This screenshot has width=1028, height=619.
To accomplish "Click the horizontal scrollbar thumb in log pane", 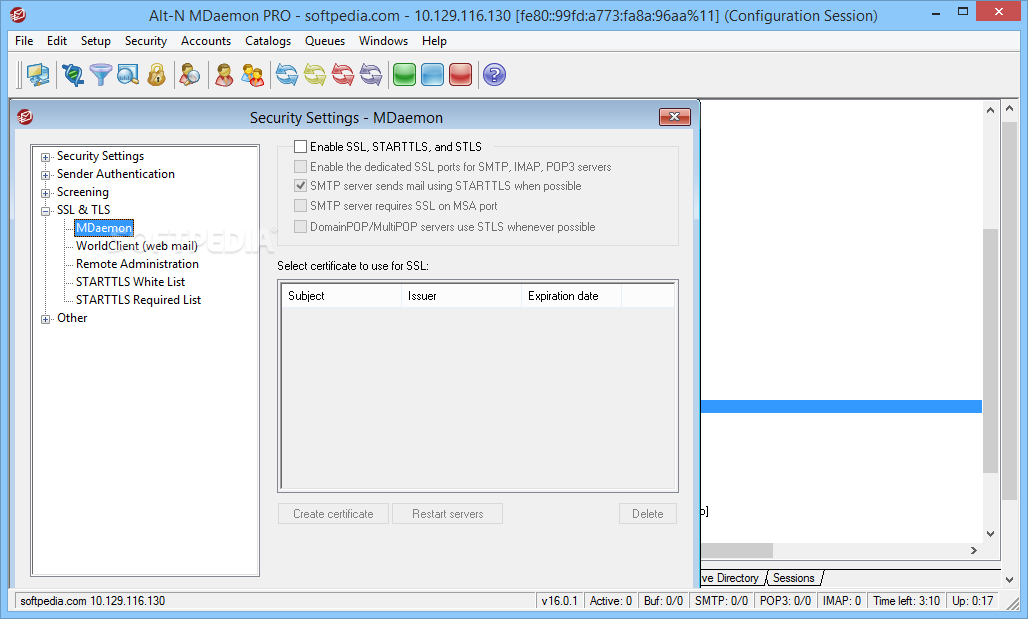I will pyautogui.click(x=737, y=550).
